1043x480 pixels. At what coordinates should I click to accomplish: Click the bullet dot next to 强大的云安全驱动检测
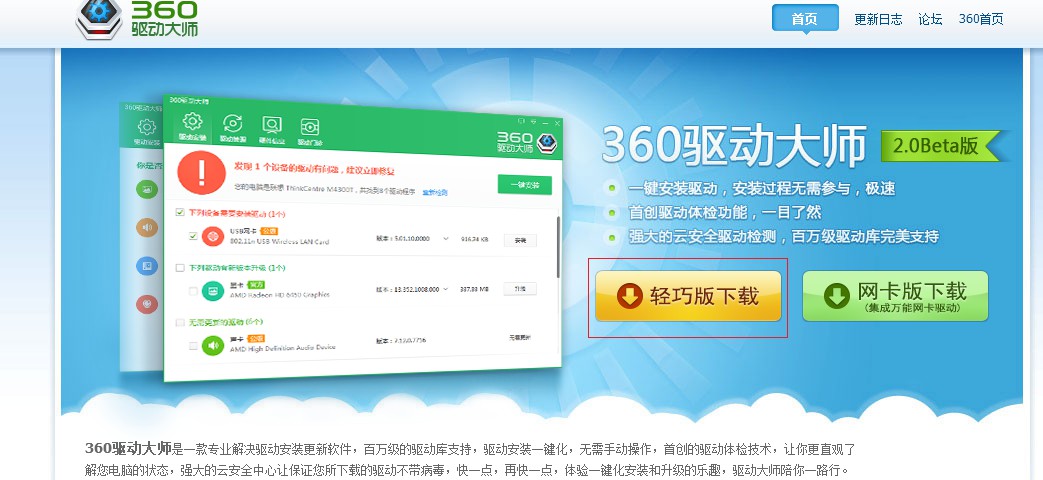pos(611,236)
